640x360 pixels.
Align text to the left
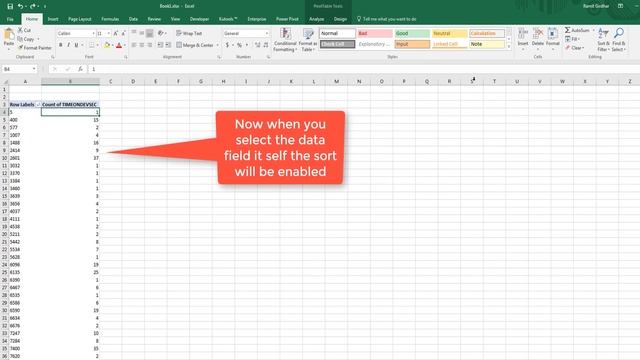click(134, 45)
